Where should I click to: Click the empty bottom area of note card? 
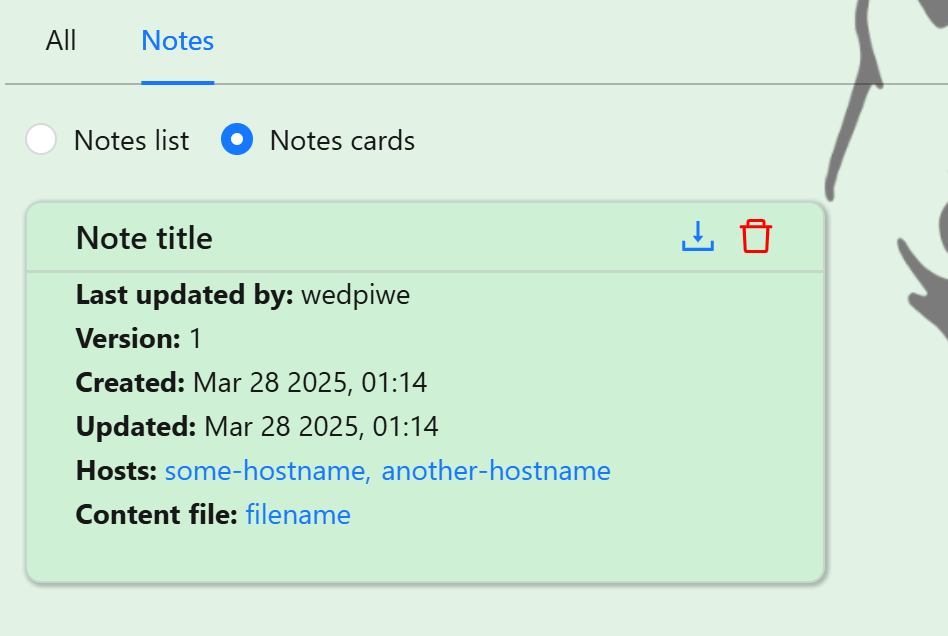point(425,557)
